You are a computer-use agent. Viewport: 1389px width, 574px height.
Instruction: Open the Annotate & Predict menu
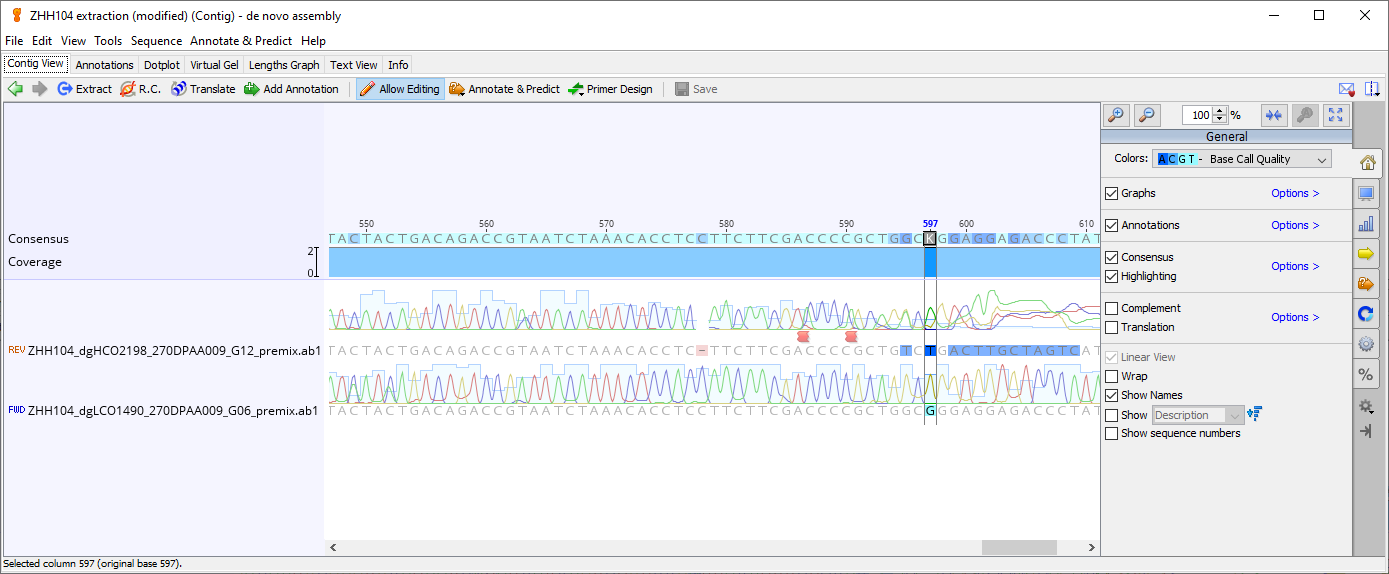pyautogui.click(x=241, y=41)
